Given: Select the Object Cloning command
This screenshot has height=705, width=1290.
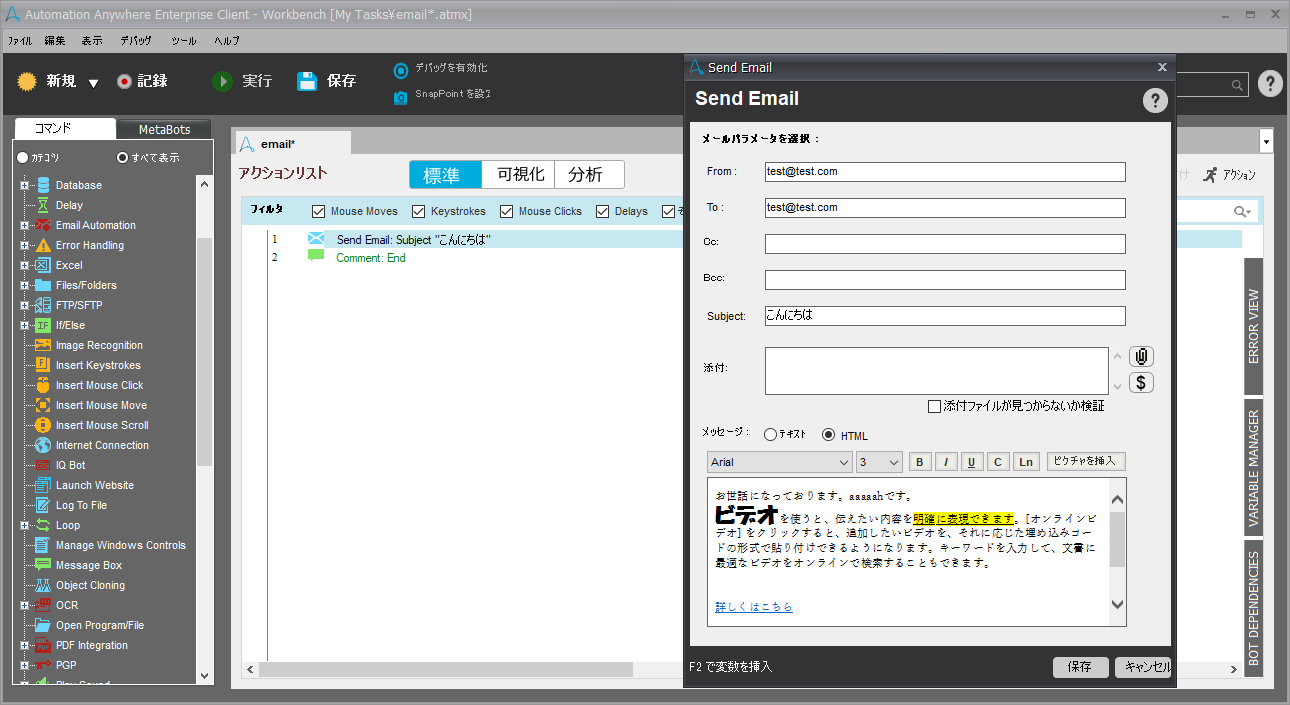Looking at the screenshot, I should point(90,585).
